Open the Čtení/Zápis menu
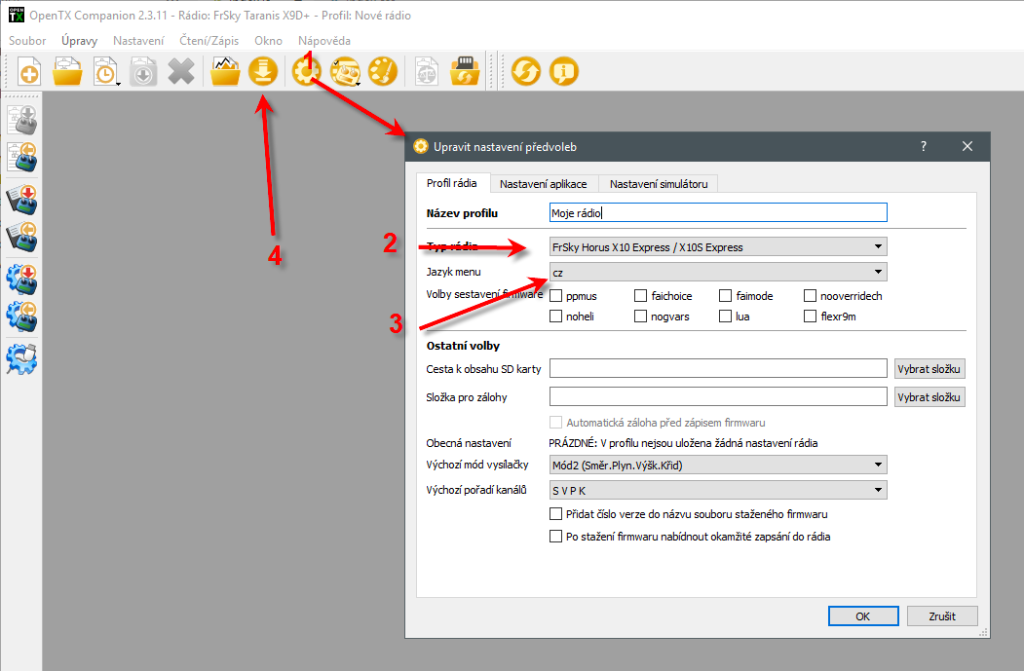The width and height of the screenshot is (1024, 671). [209, 41]
